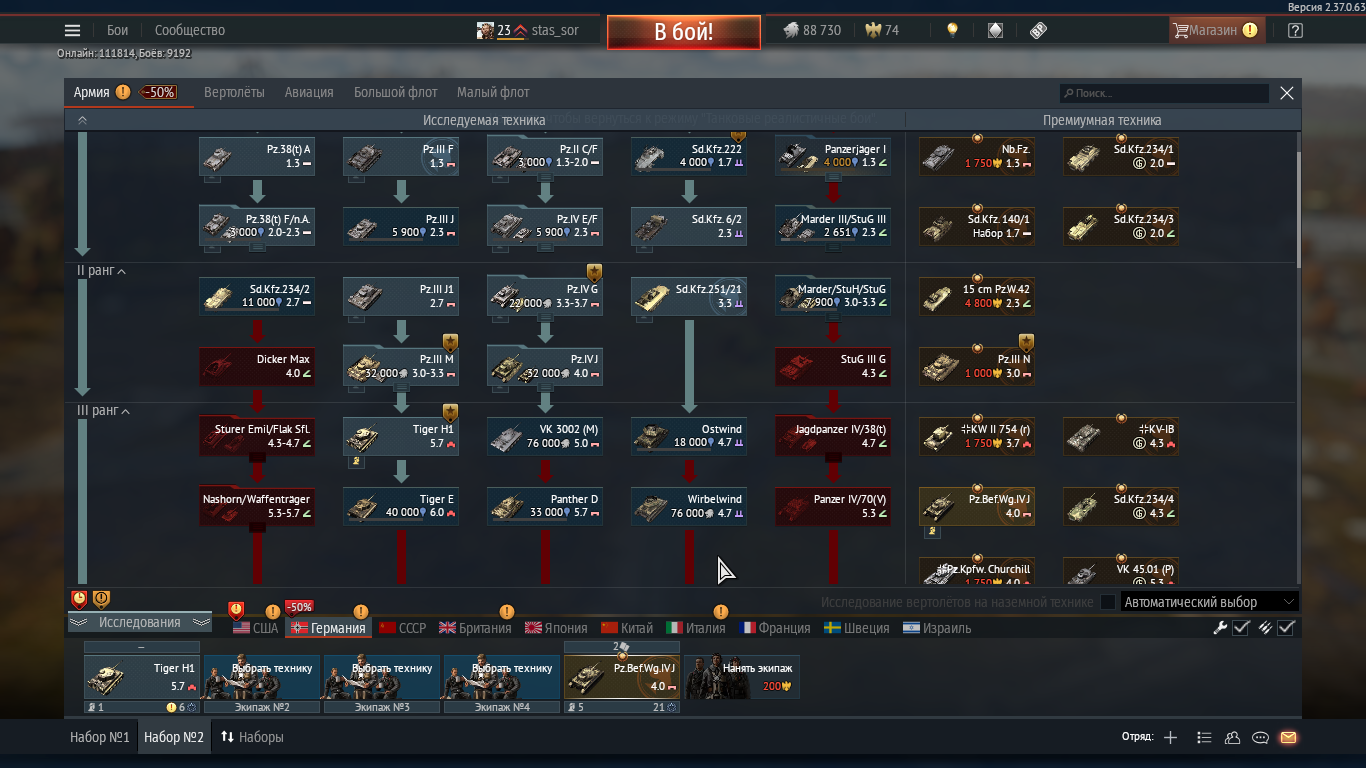Switch to the Большой флот tab

tap(396, 92)
